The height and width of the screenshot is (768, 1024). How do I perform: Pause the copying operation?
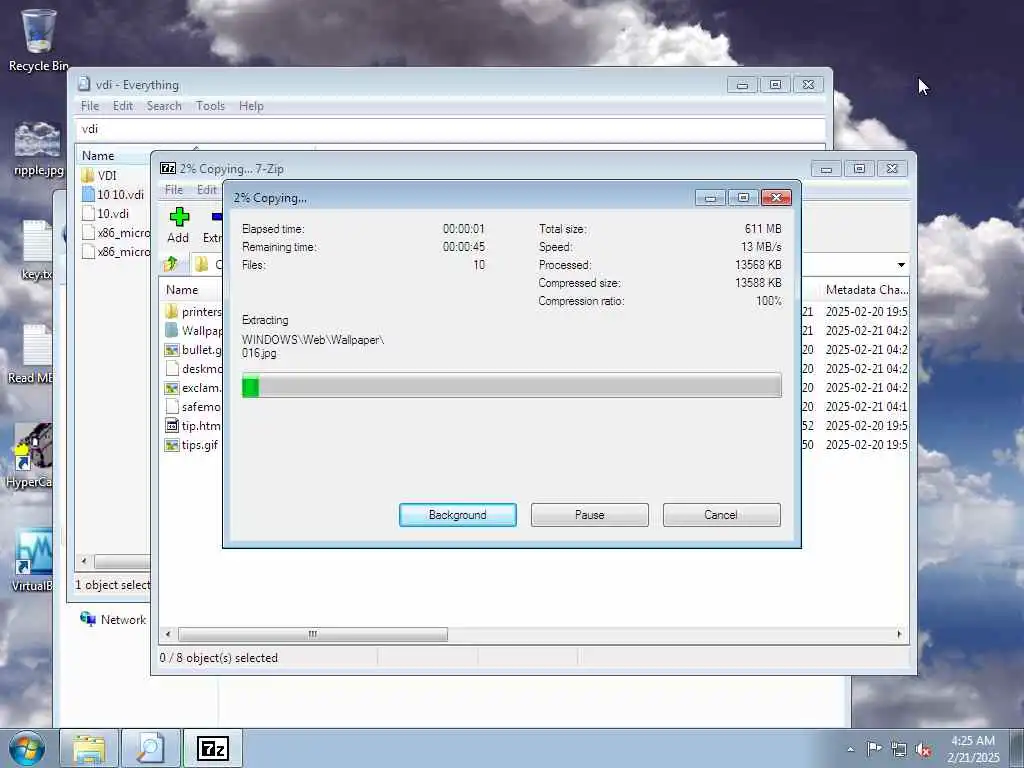(x=590, y=515)
